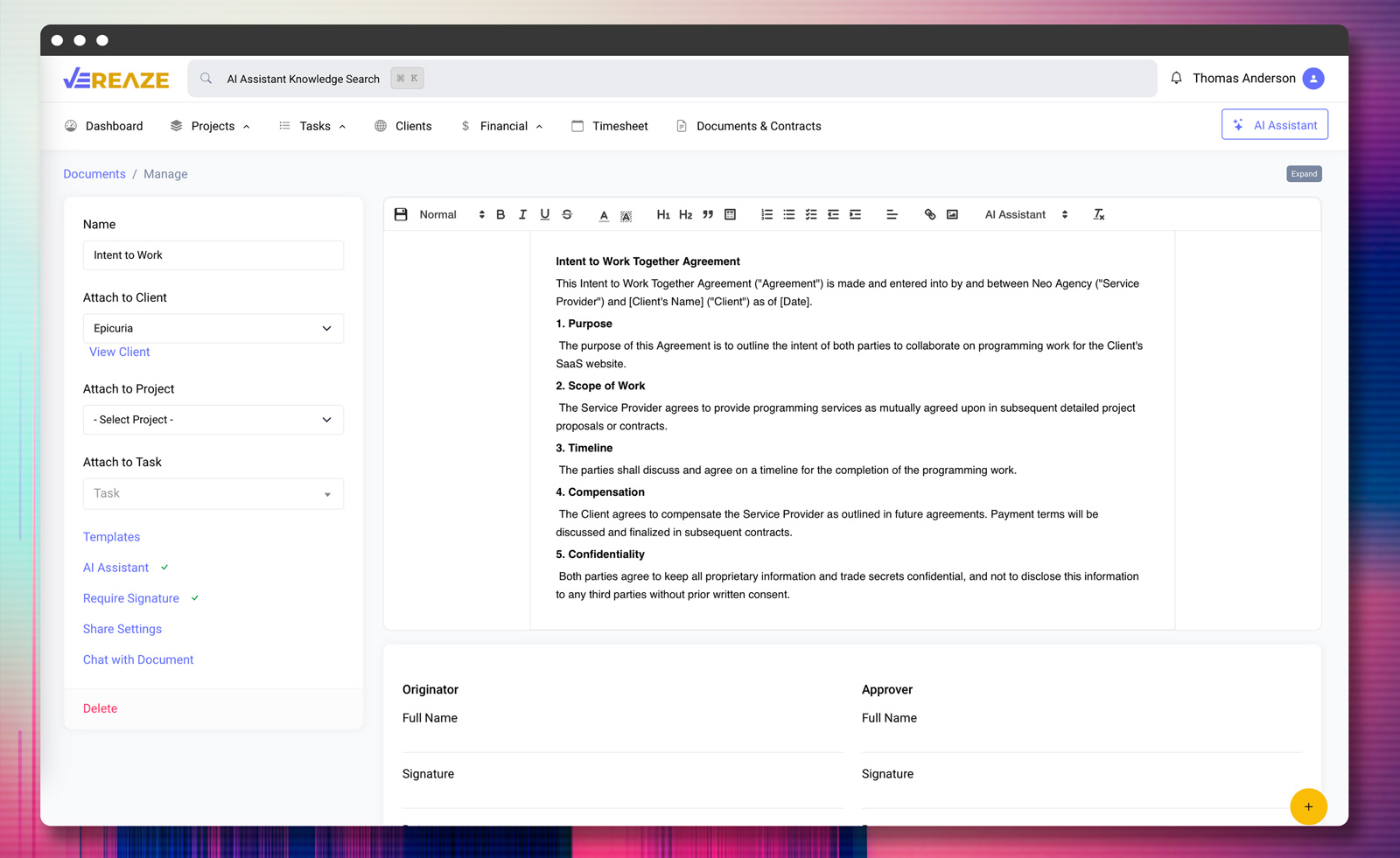The height and width of the screenshot is (858, 1400).
Task: Clear text formatting with the Tx icon
Action: pyautogui.click(x=1099, y=214)
